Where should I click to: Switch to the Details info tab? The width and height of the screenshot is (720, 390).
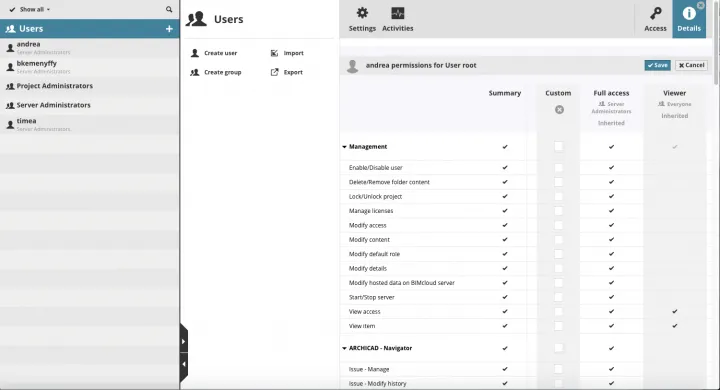(689, 19)
